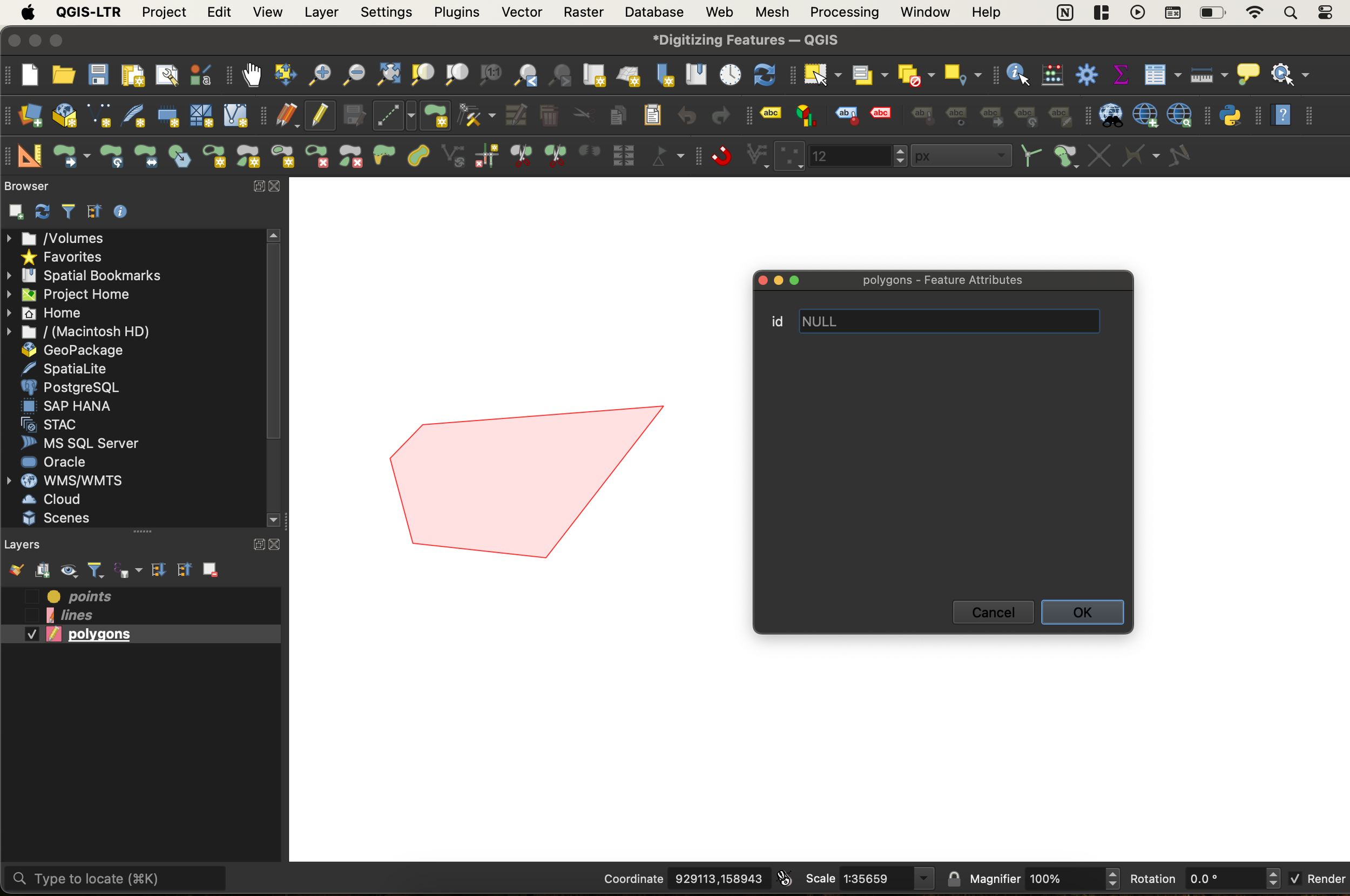Click the Save Project floppy disk icon
The height and width of the screenshot is (896, 1350).
pyautogui.click(x=98, y=75)
